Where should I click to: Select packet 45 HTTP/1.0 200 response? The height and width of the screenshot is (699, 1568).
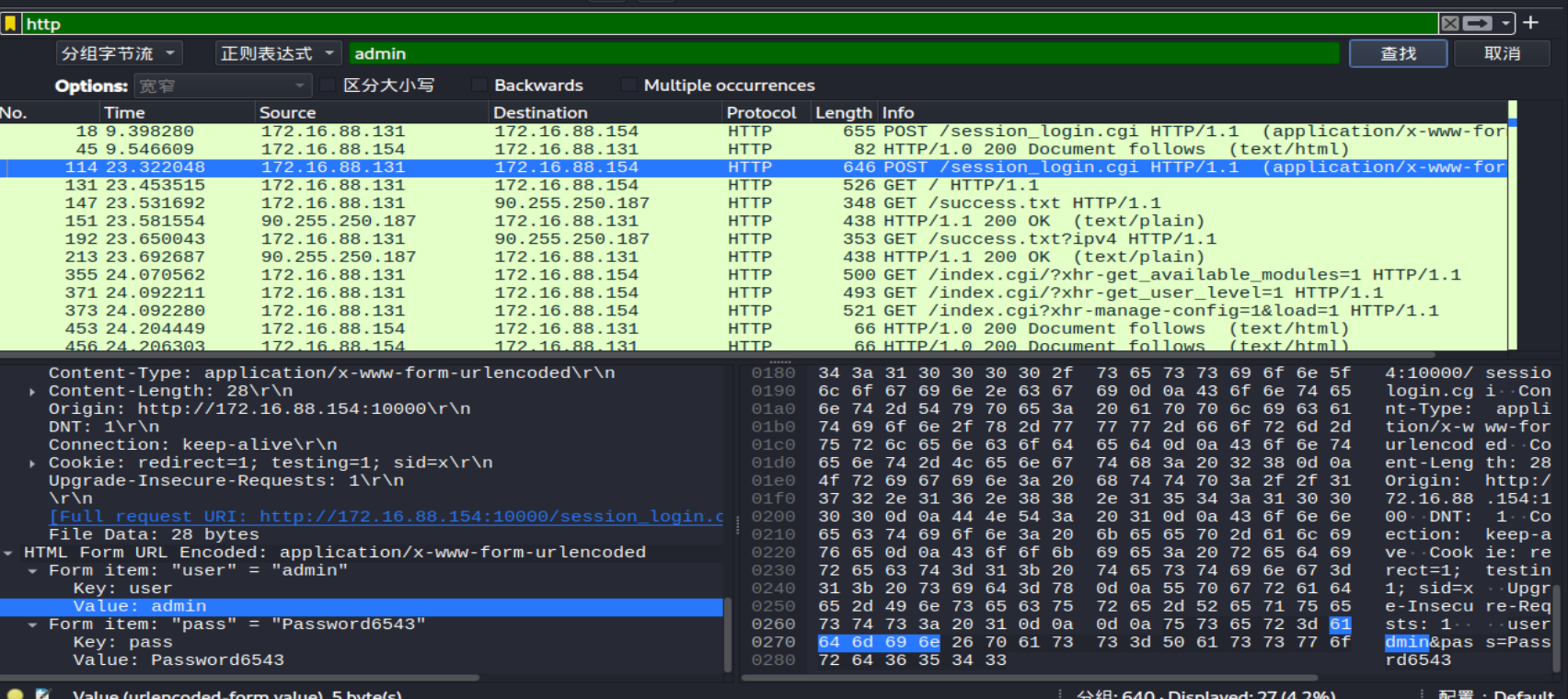coord(754,149)
